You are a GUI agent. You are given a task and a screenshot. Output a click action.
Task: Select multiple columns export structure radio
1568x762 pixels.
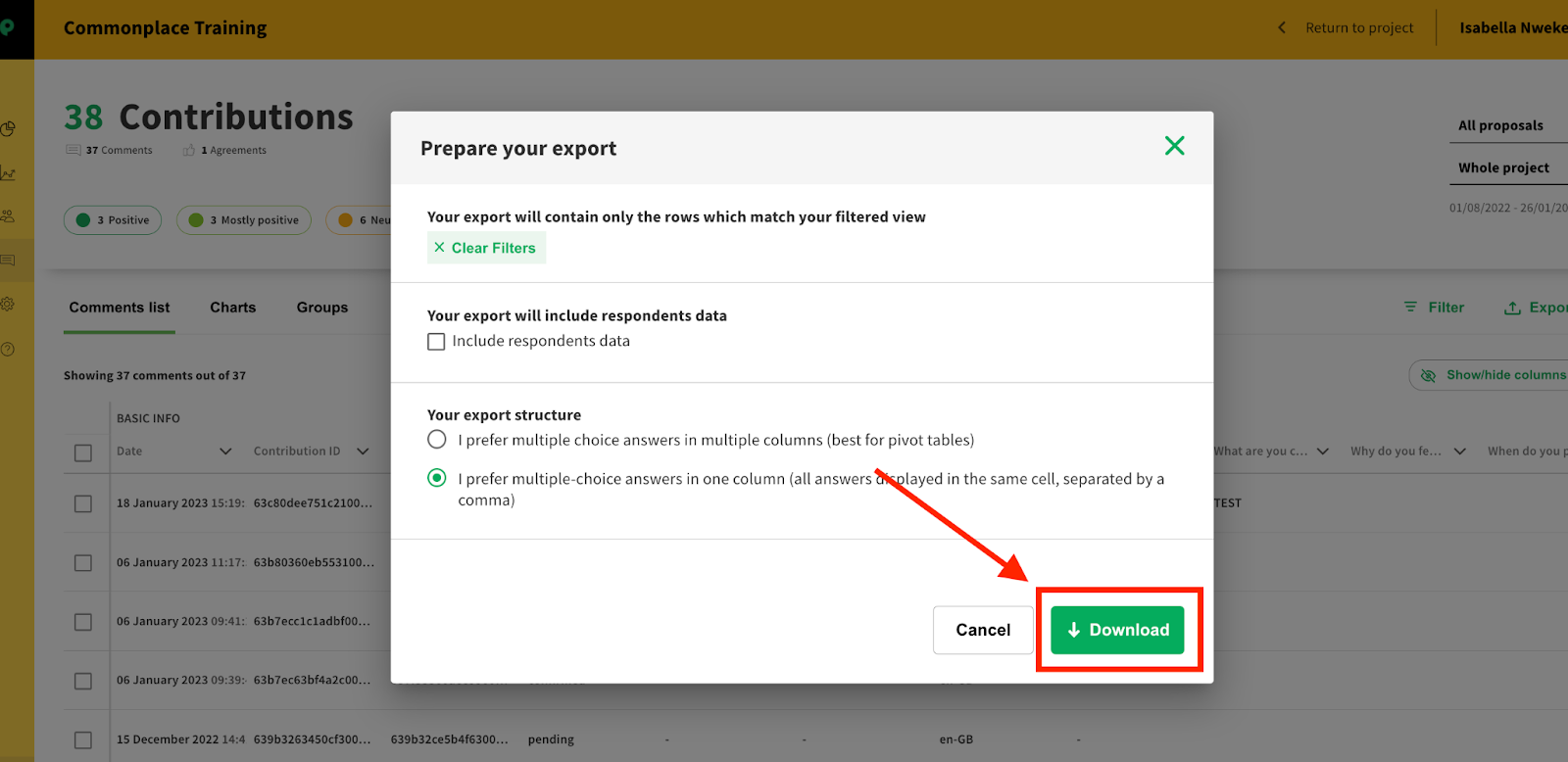[x=437, y=440]
